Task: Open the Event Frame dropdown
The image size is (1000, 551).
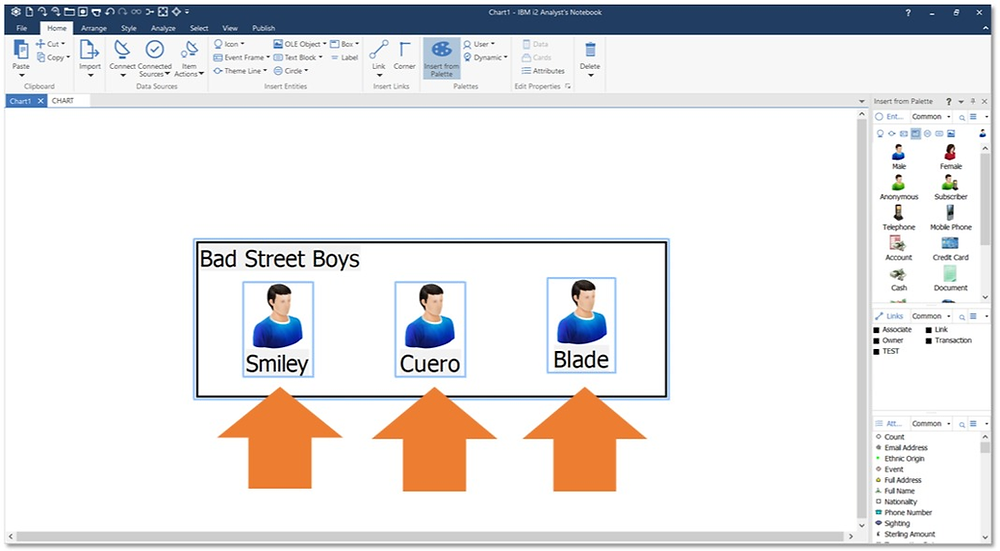Action: [x=241, y=57]
